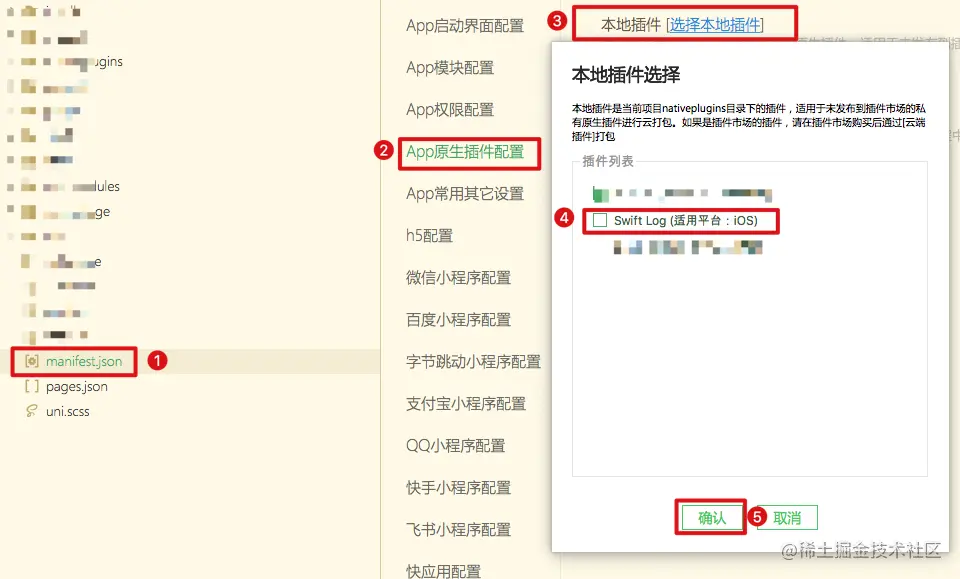Select h5配置 section
The image size is (960, 579).
click(x=429, y=236)
